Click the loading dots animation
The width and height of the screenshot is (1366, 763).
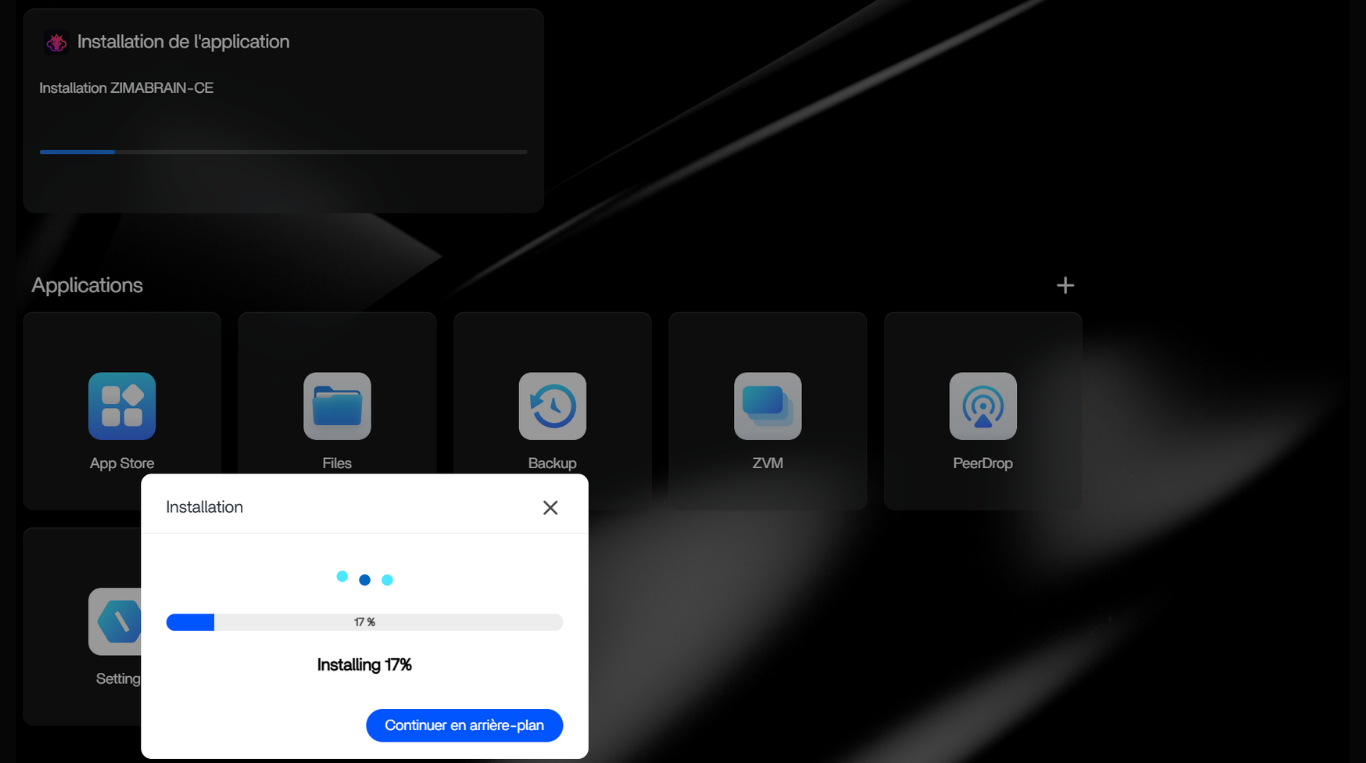pyautogui.click(x=364, y=578)
